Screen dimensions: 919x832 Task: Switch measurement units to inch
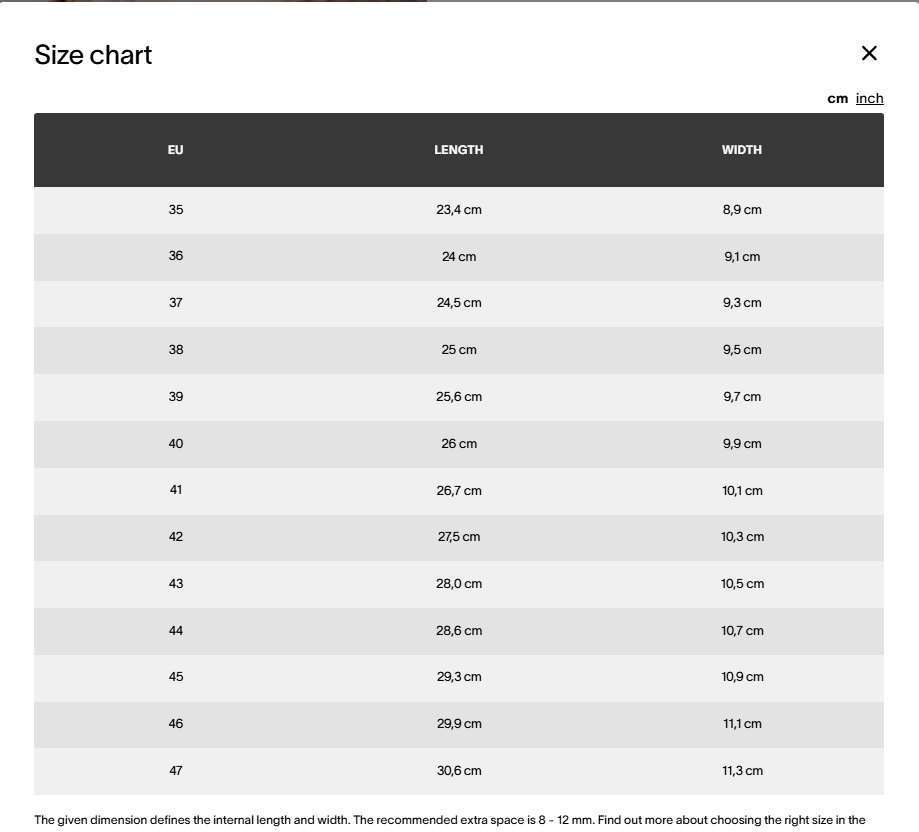click(869, 98)
